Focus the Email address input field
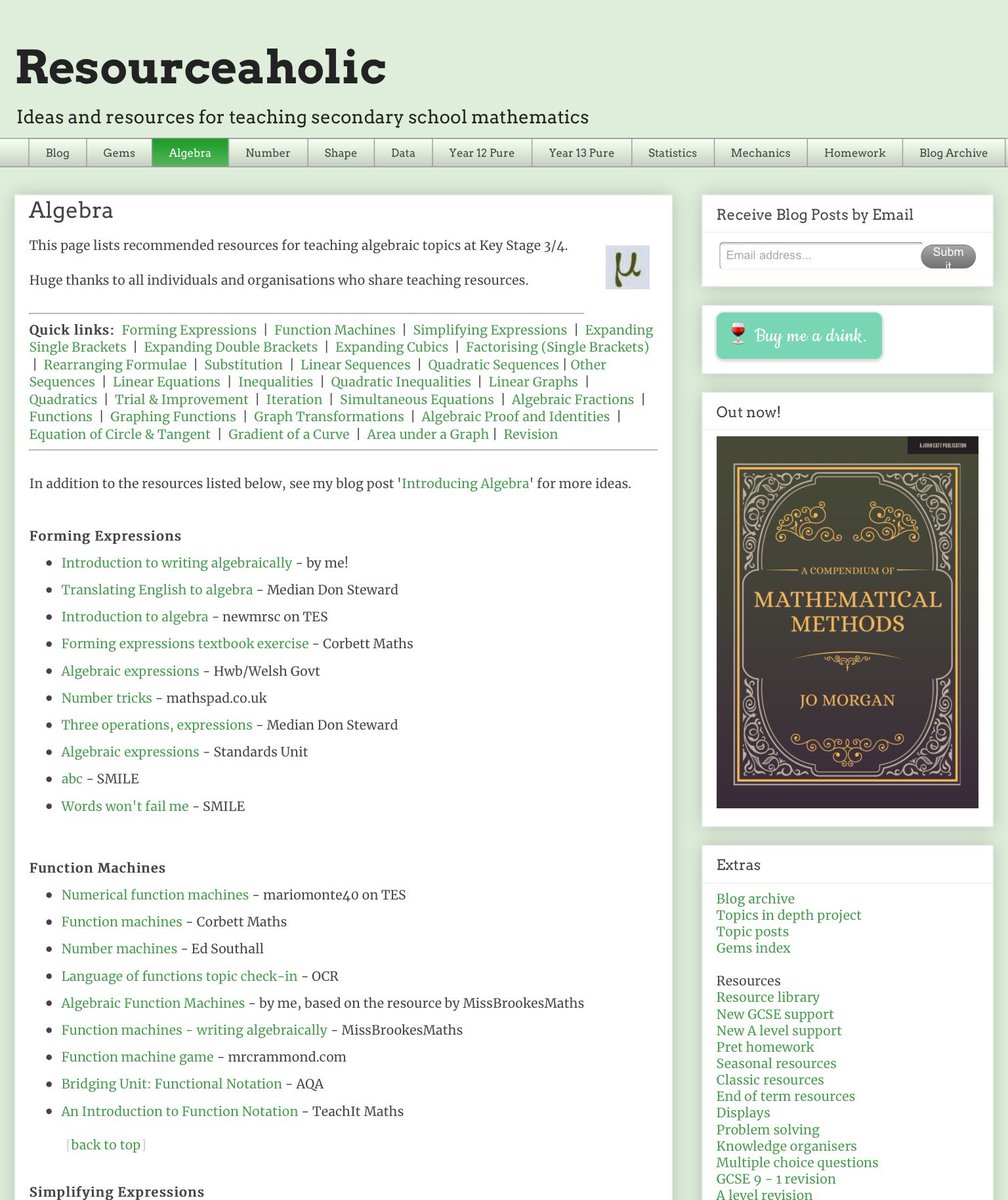 820,255
